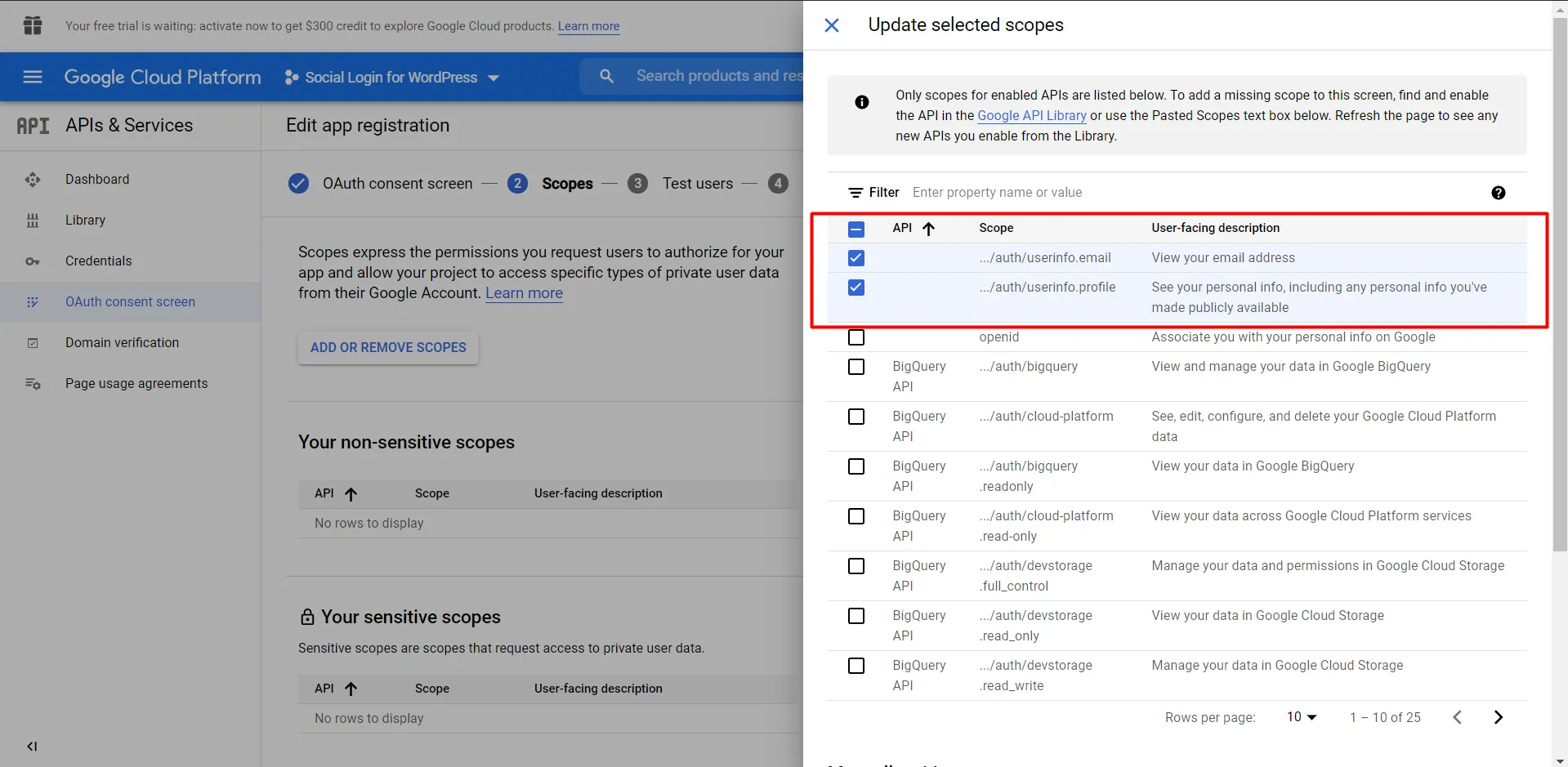The image size is (1568, 767).
Task: Click the API sort arrow in non-sensitive scopes table
Action: click(x=351, y=493)
